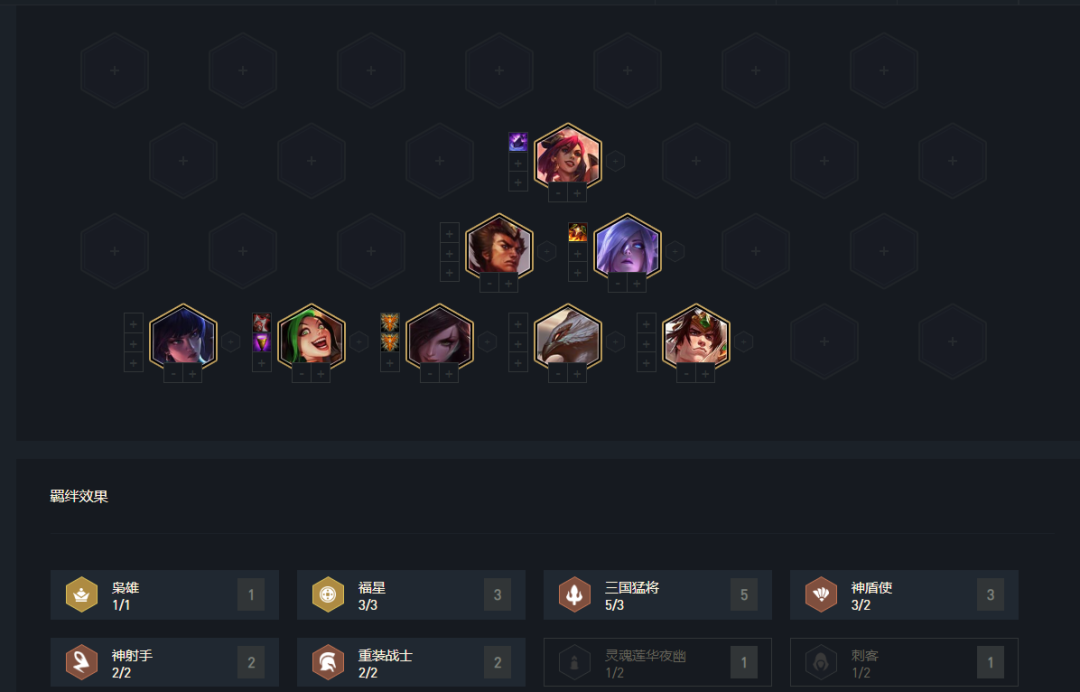This screenshot has width=1080, height=692.
Task: Click the 枭雄 trait crown icon
Action: [x=81, y=594]
